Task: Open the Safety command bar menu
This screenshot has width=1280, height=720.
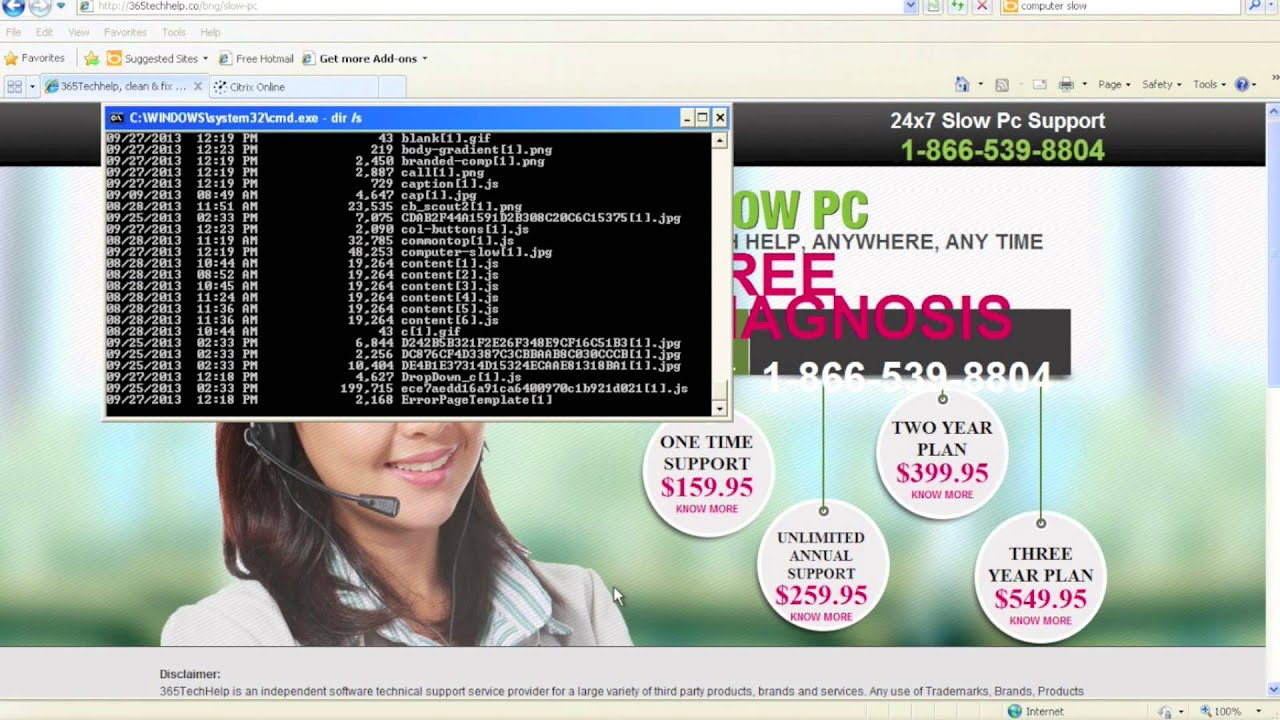Action: pos(1161,85)
